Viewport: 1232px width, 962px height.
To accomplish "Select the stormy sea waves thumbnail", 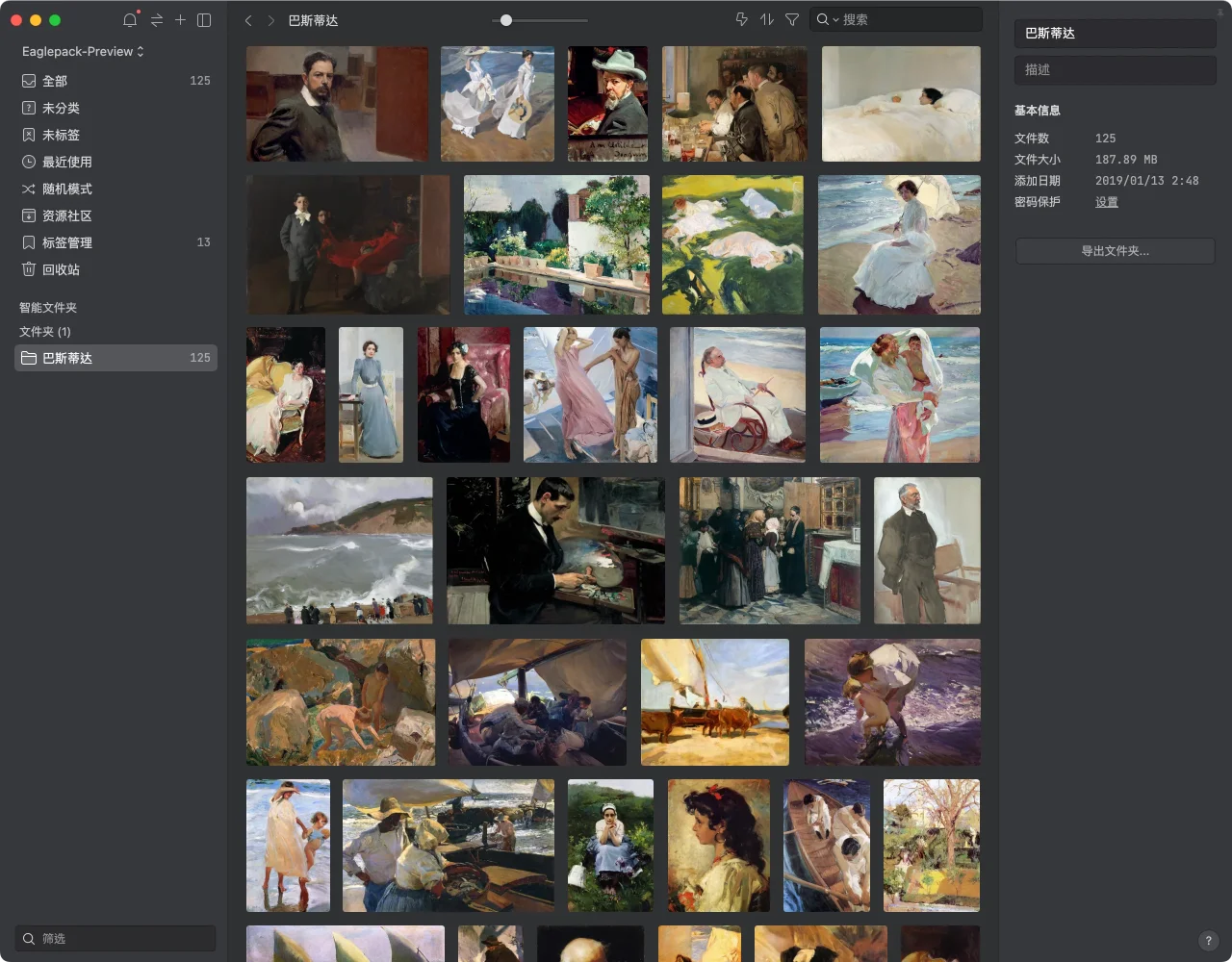I will tap(340, 550).
